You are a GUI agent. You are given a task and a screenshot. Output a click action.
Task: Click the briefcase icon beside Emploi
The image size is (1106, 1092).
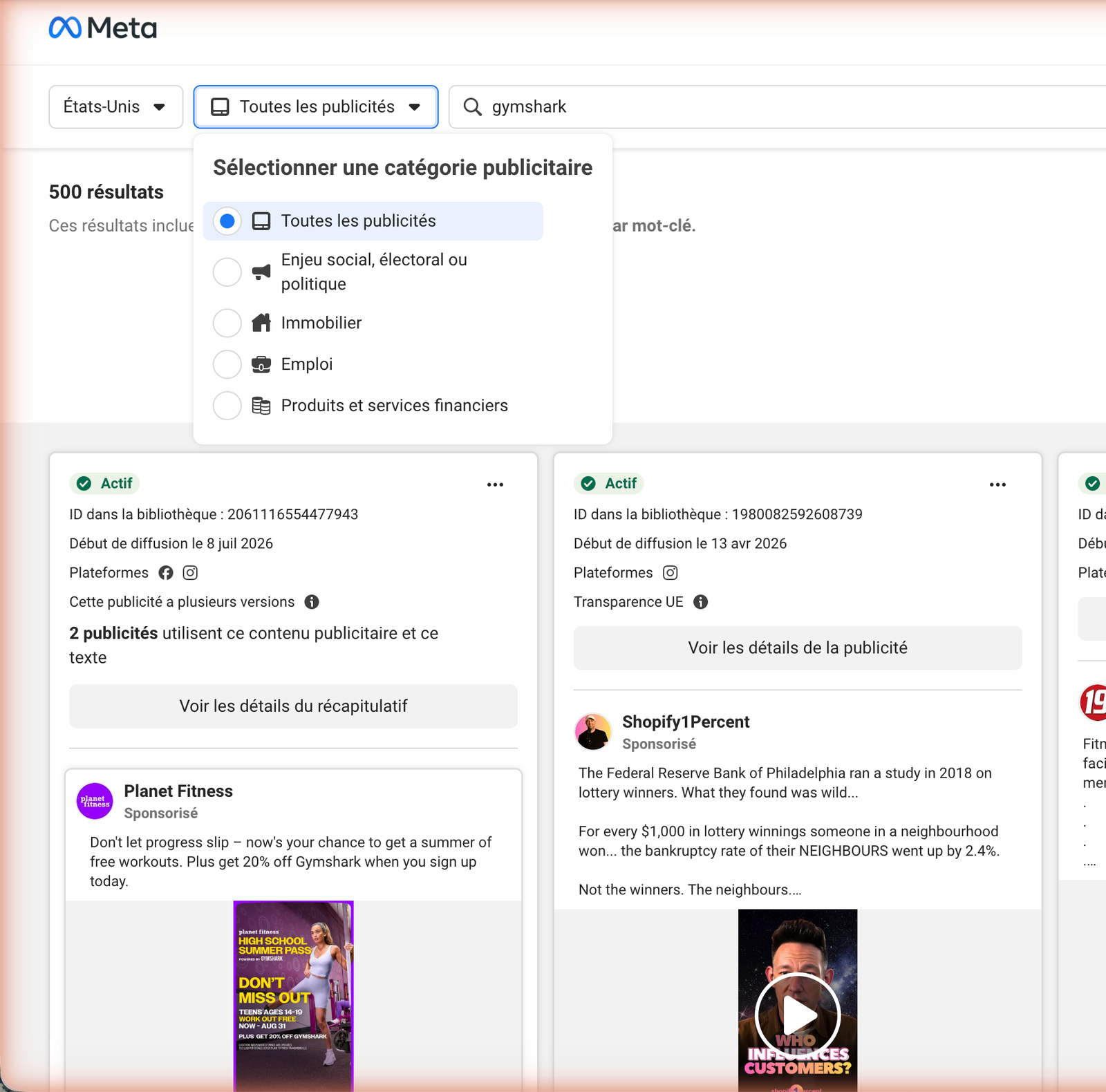(x=261, y=364)
